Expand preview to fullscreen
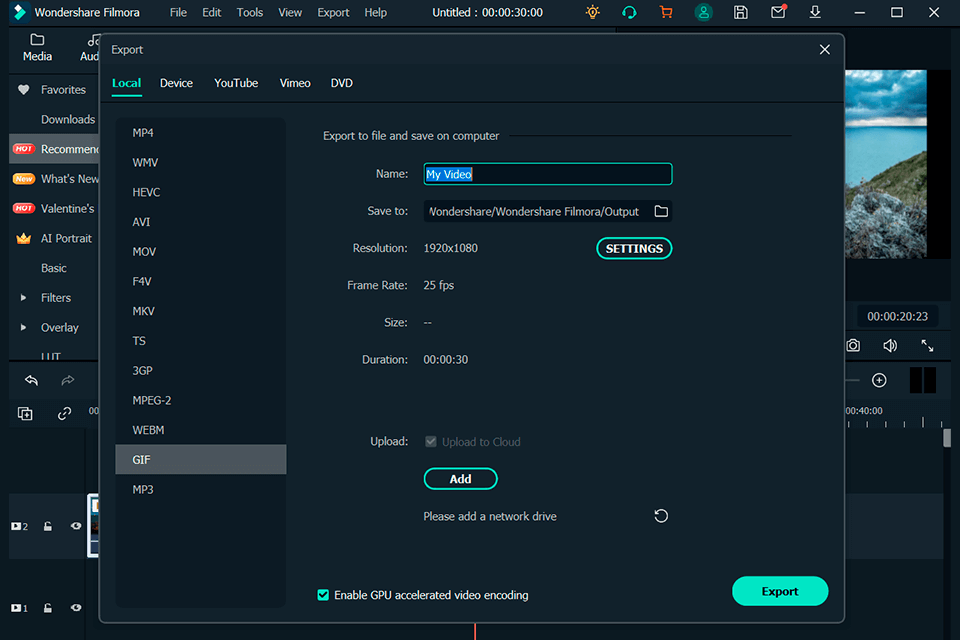960x640 pixels. (x=928, y=346)
